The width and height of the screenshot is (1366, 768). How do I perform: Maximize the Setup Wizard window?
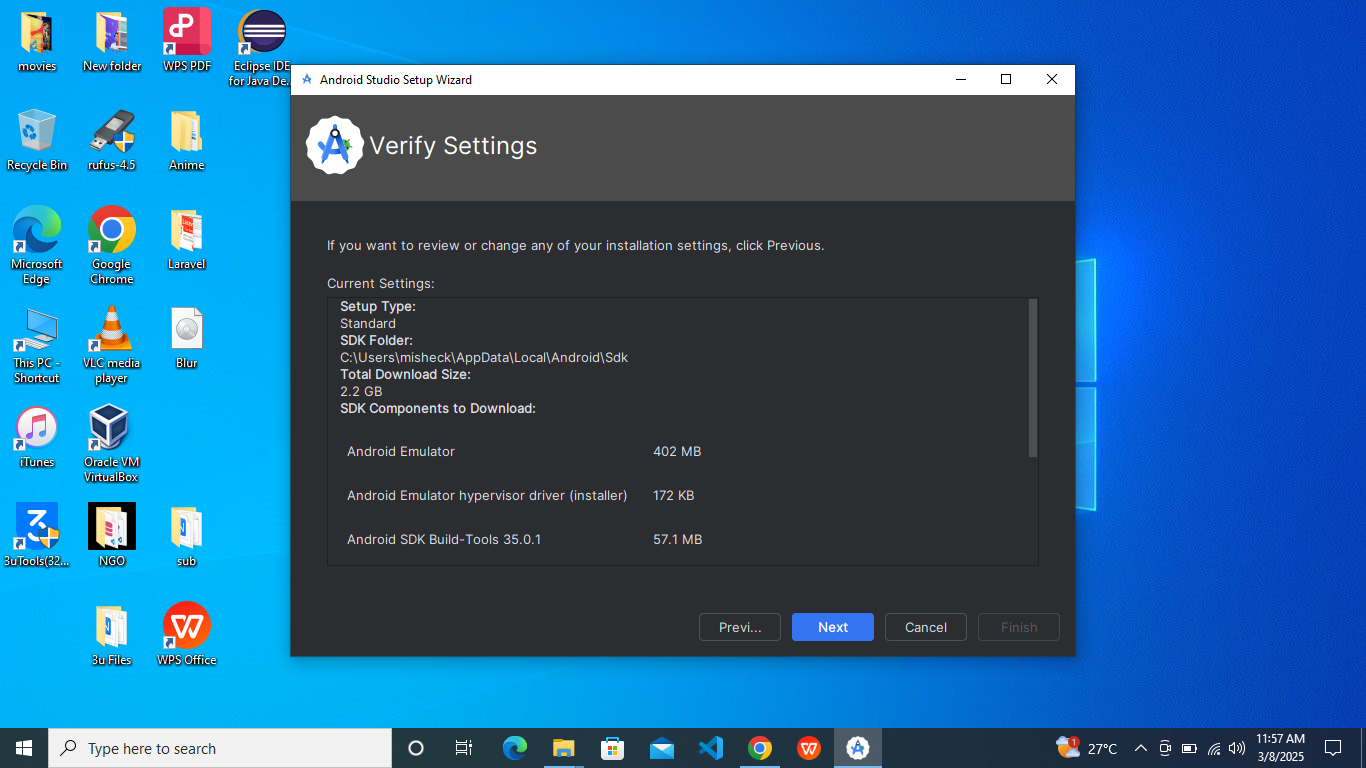click(x=1006, y=80)
